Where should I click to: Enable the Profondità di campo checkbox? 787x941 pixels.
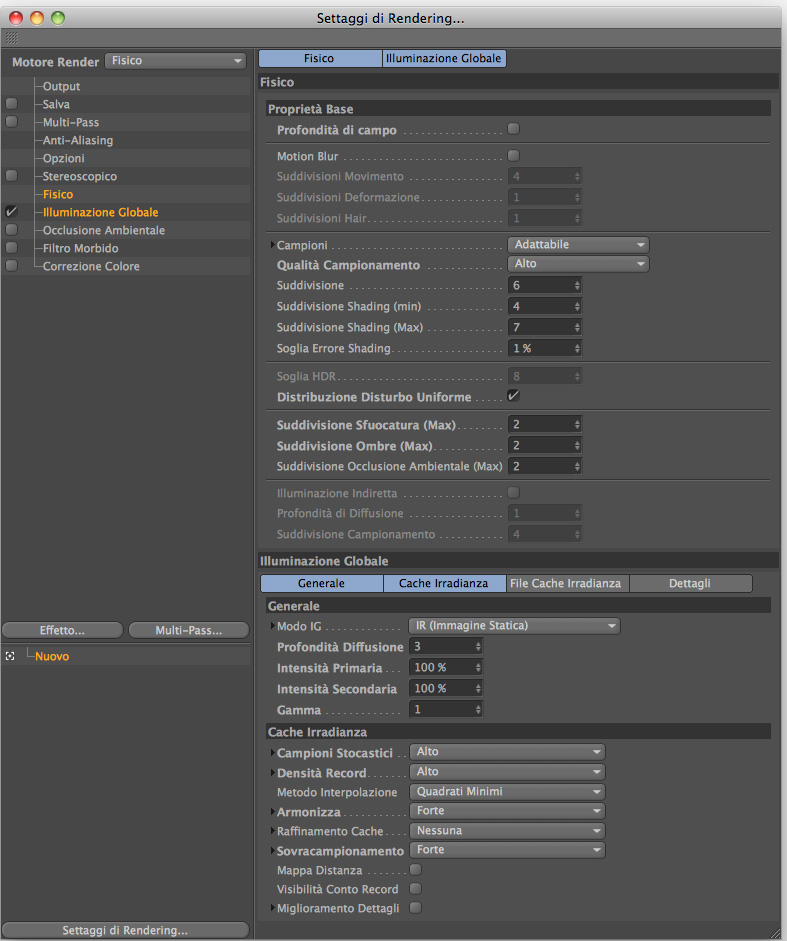pyautogui.click(x=513, y=129)
